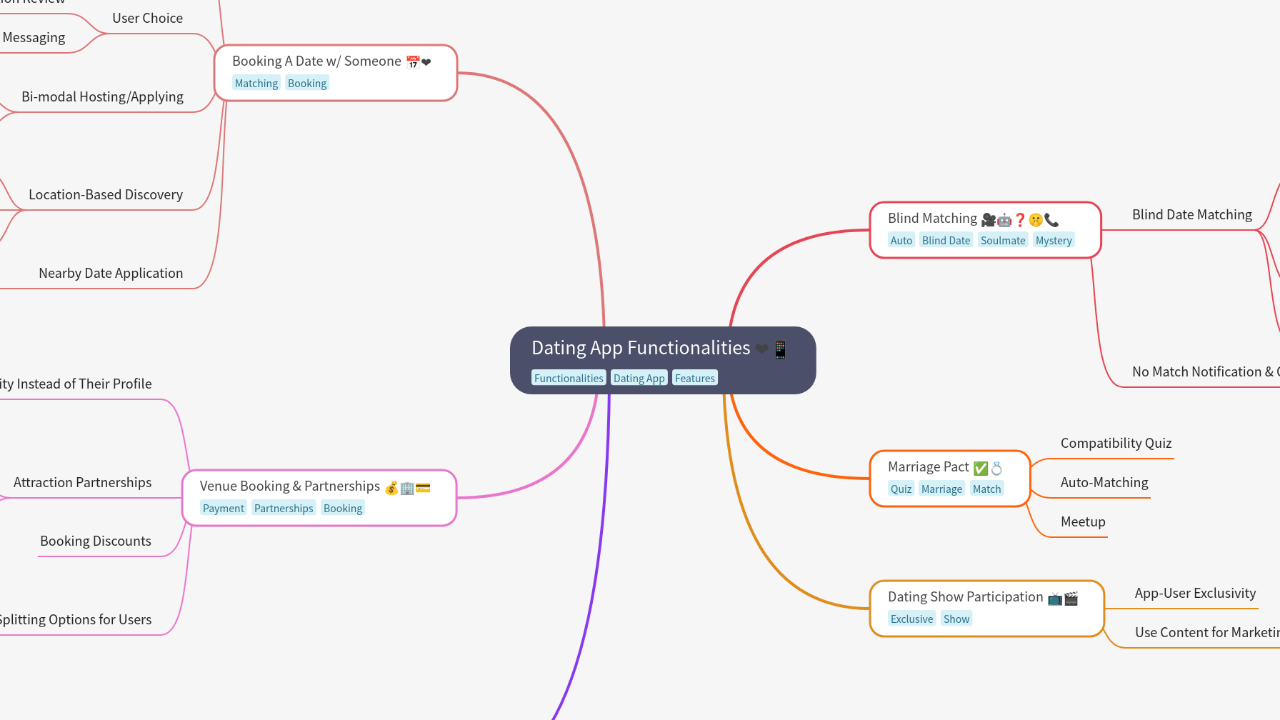
Task: Click the Functionalities tag on central node
Action: pyautogui.click(x=568, y=378)
